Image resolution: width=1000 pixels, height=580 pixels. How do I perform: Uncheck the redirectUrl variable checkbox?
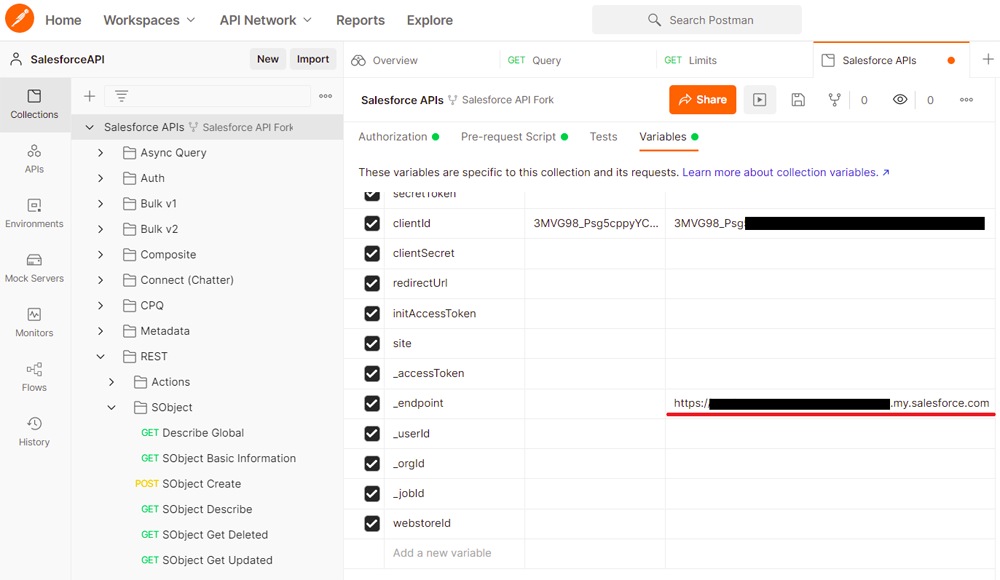pyautogui.click(x=372, y=283)
